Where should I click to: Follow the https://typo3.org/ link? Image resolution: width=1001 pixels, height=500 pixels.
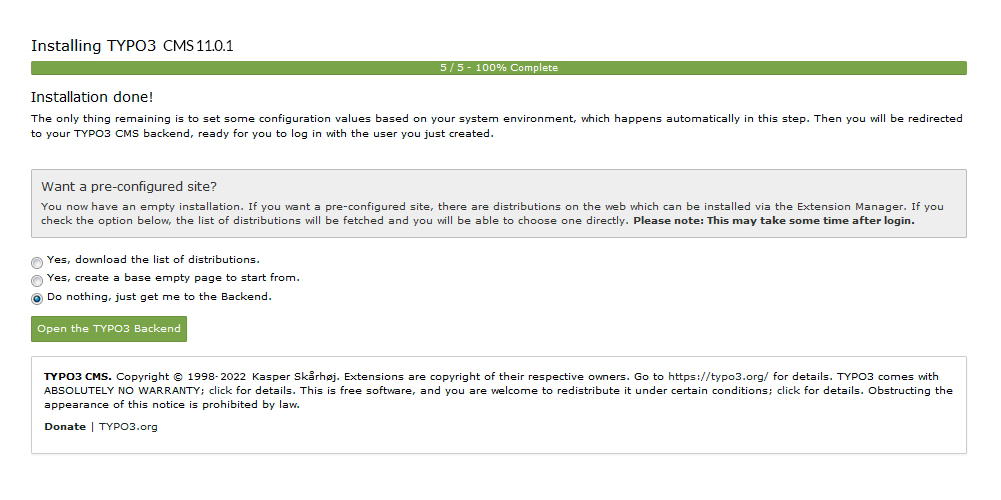pyautogui.click(x=718, y=377)
